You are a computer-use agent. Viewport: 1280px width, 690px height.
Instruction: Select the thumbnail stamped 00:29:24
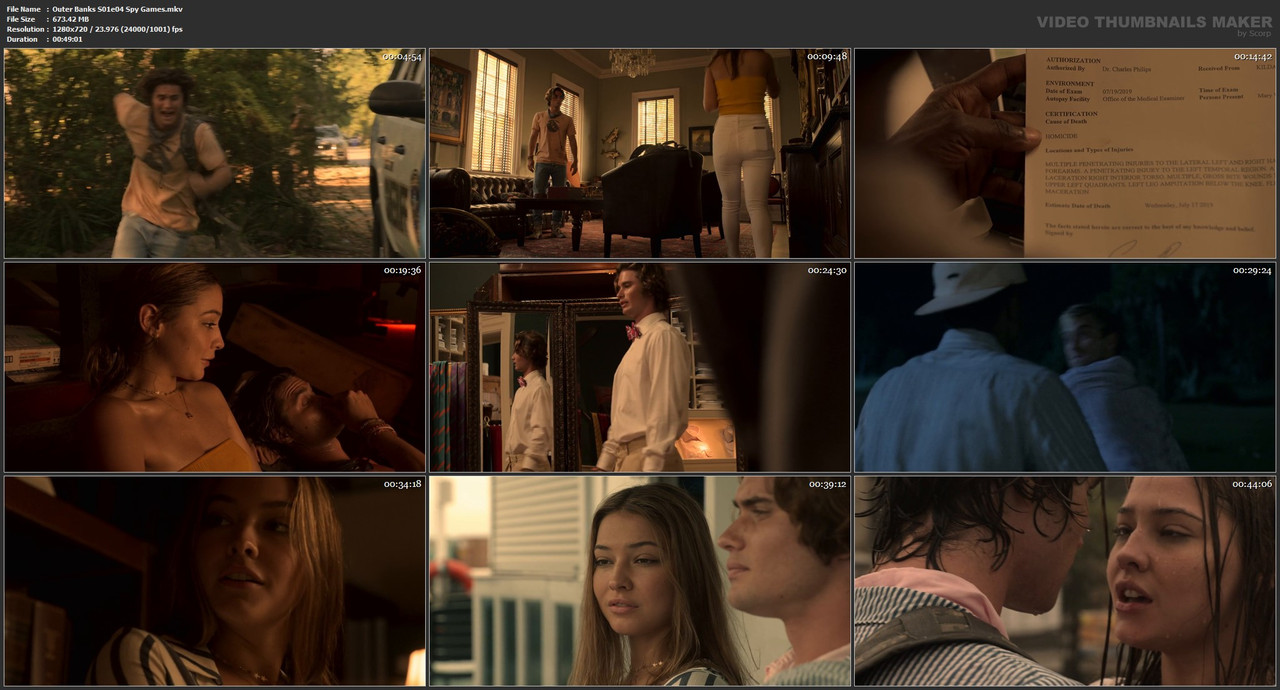pos(1065,367)
